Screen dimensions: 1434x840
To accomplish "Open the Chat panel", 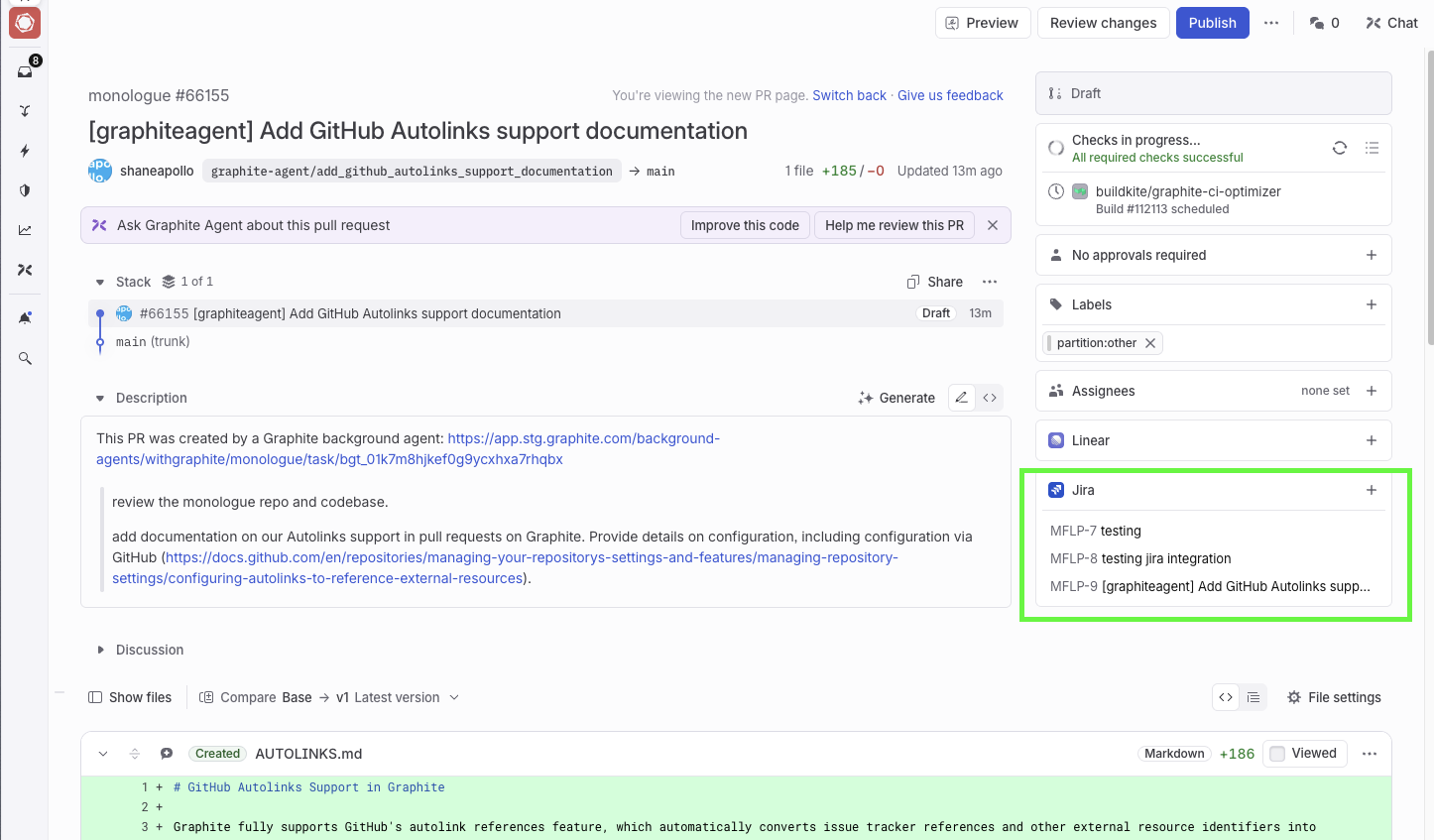I will pos(1392,23).
